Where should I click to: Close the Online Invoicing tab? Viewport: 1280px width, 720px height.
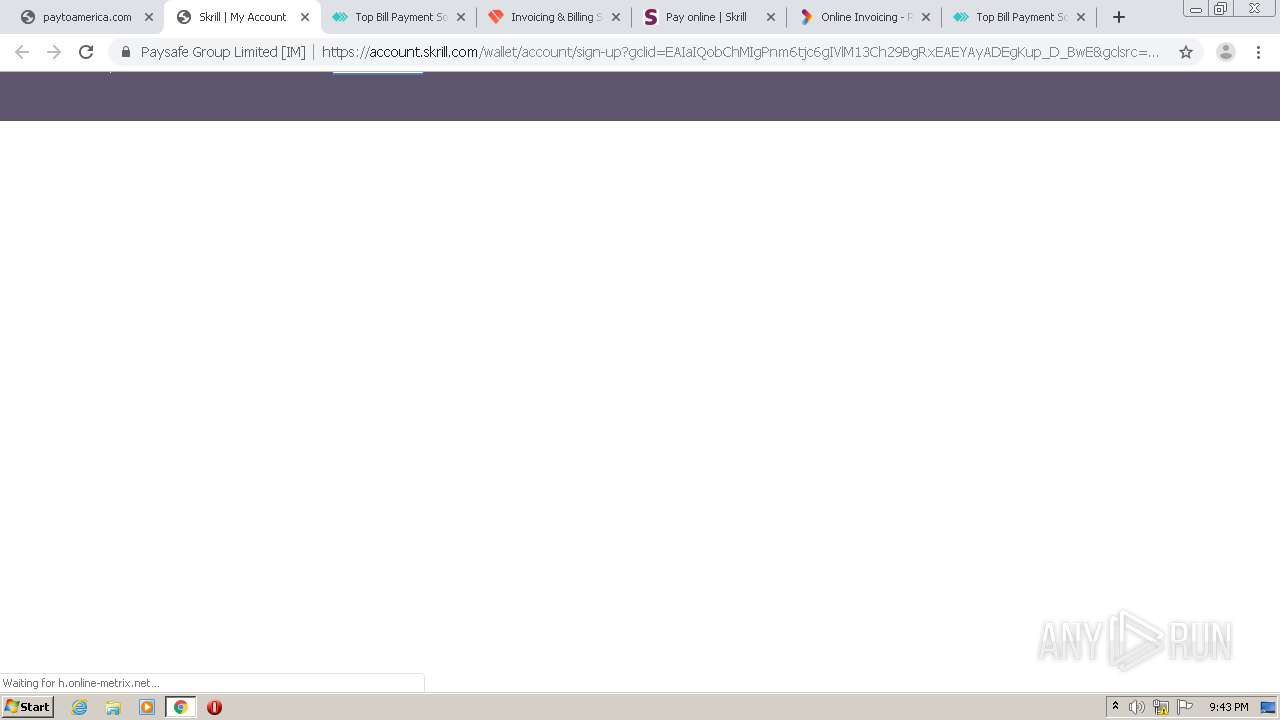tap(926, 17)
